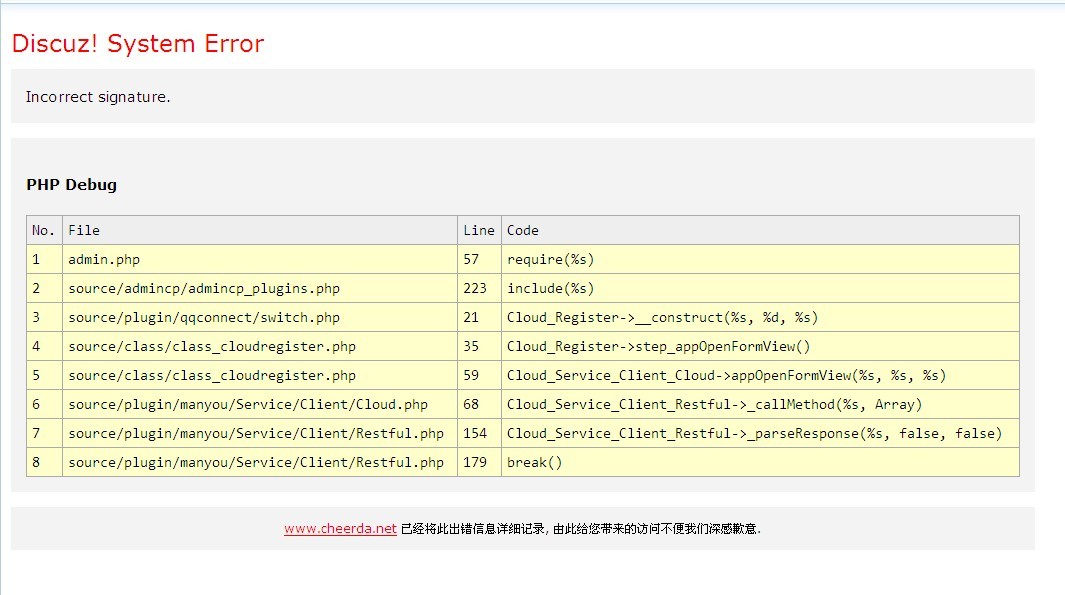The image size is (1065, 595).
Task: Click the "No." column header
Action: point(44,230)
